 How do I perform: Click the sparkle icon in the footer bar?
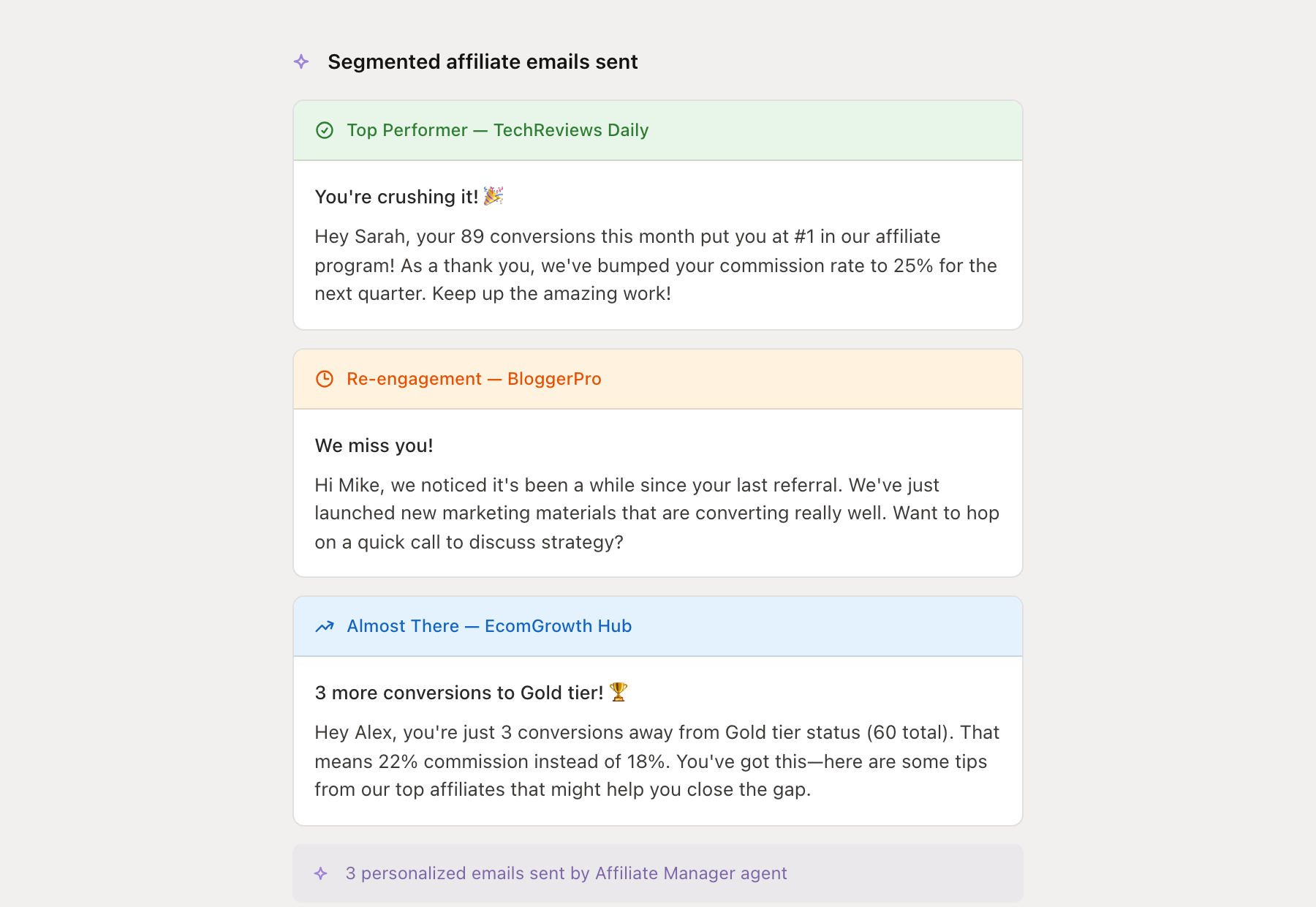coord(320,873)
